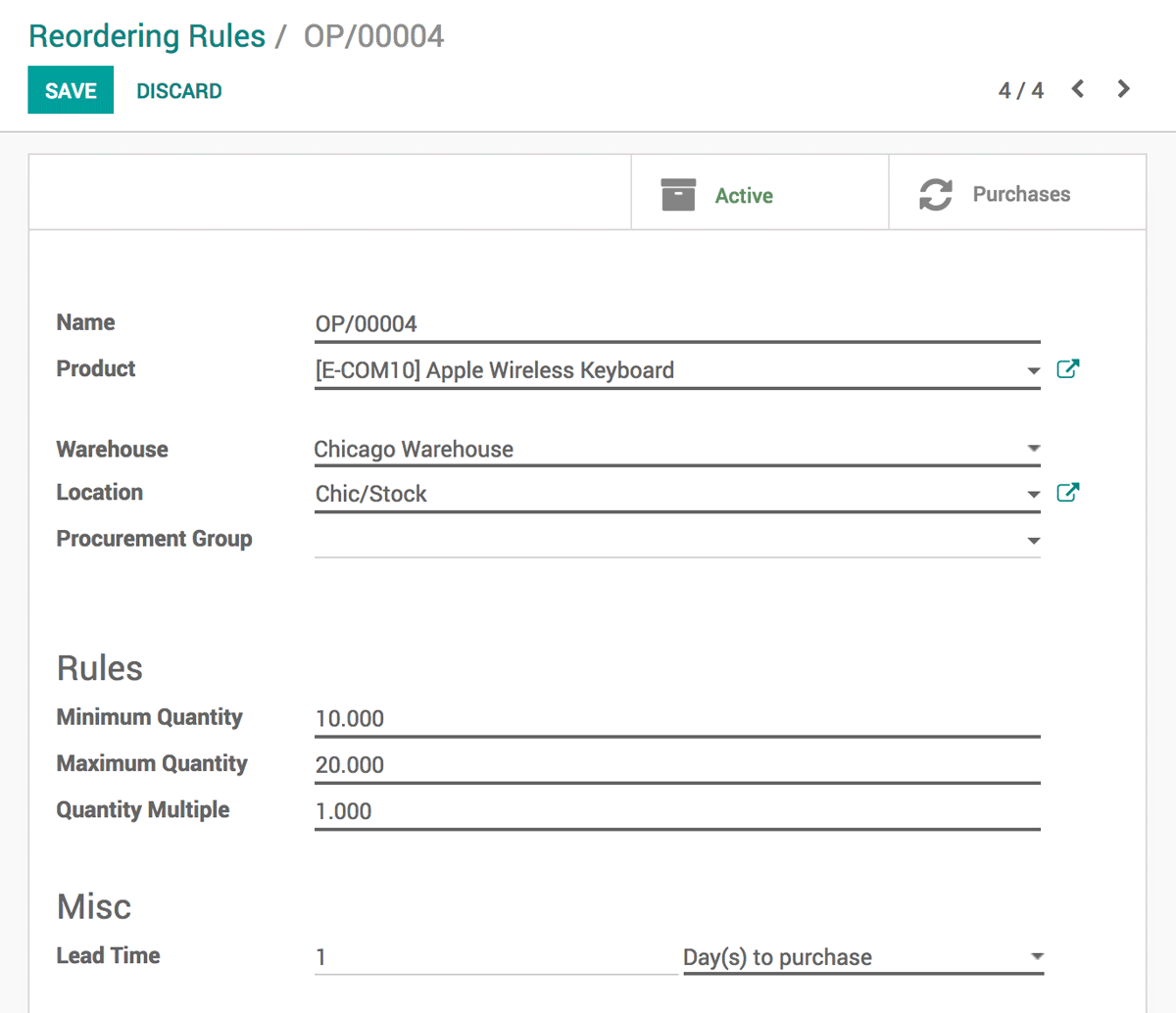
Task: Click the Save button
Action: [x=71, y=90]
